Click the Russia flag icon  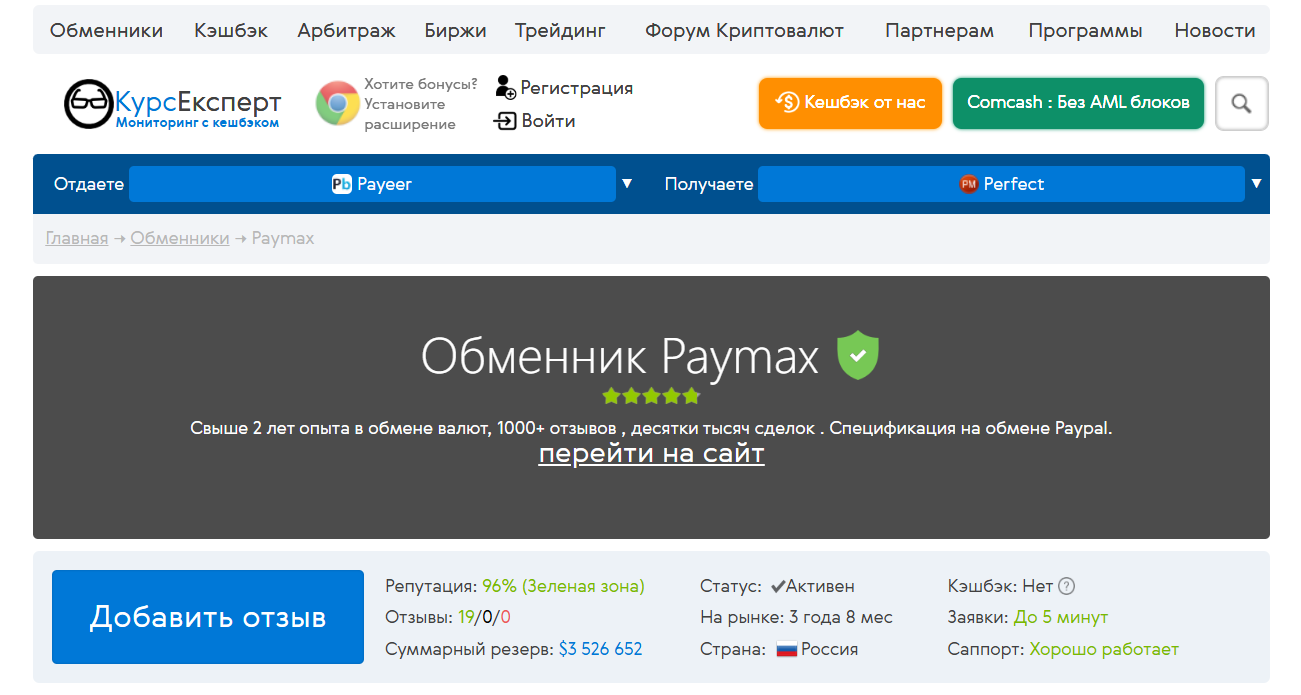pyautogui.click(x=786, y=649)
